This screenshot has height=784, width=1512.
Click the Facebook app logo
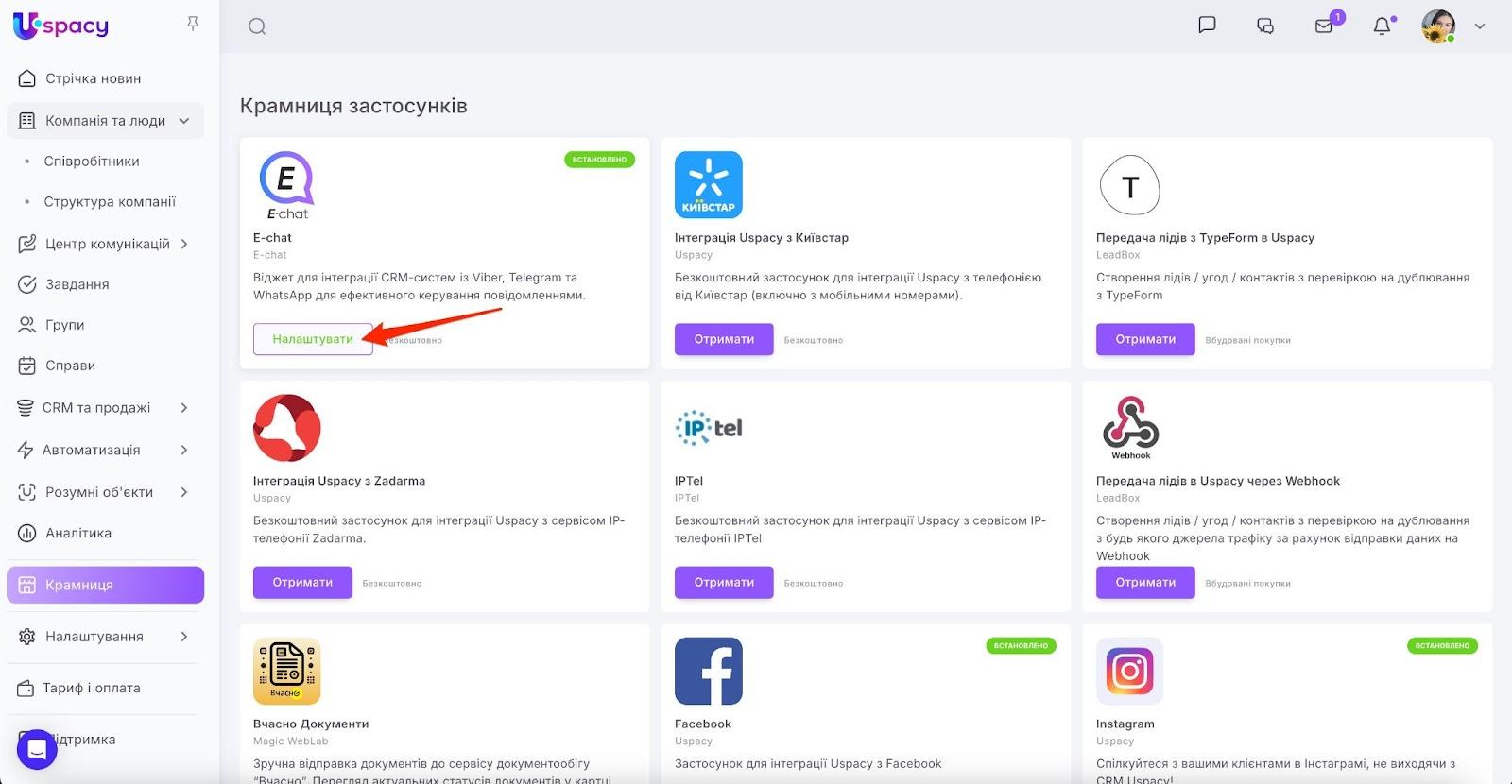pos(709,671)
